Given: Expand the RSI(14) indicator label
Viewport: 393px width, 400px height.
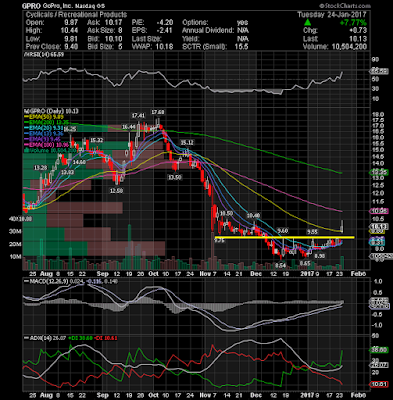Looking at the screenshot, I should 43,54.
